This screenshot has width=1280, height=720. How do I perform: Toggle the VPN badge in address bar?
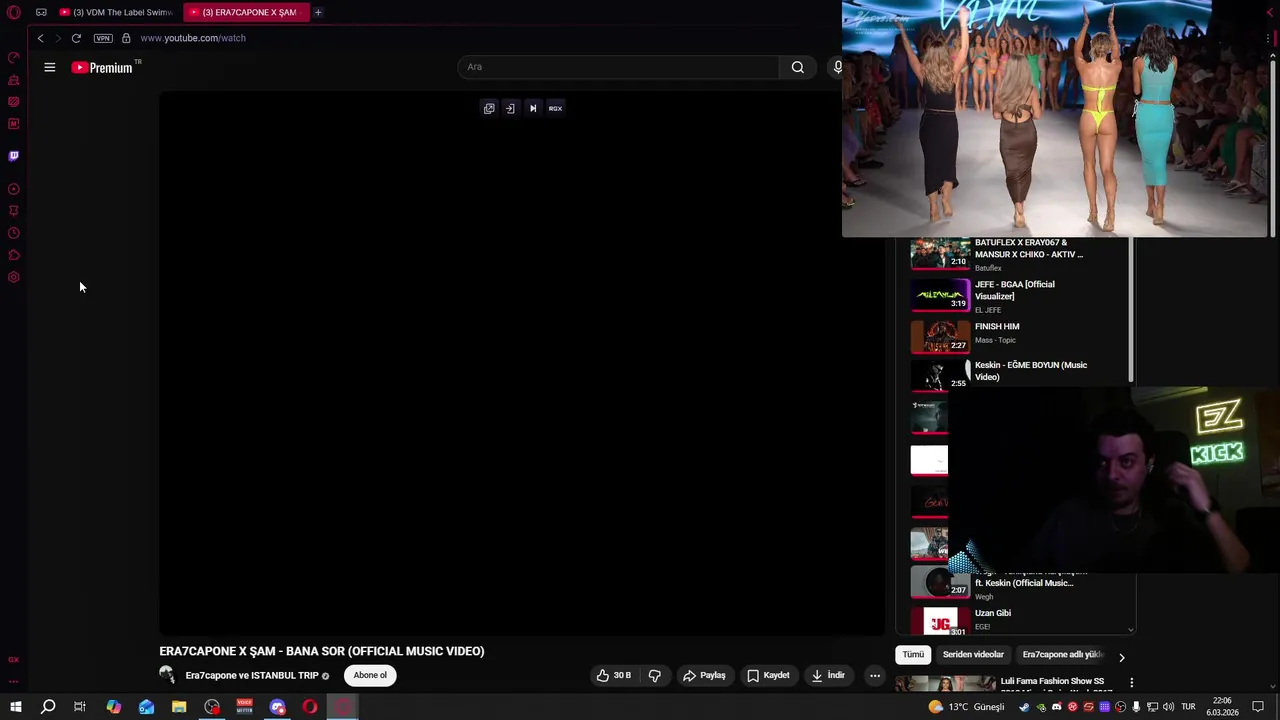click(103, 38)
